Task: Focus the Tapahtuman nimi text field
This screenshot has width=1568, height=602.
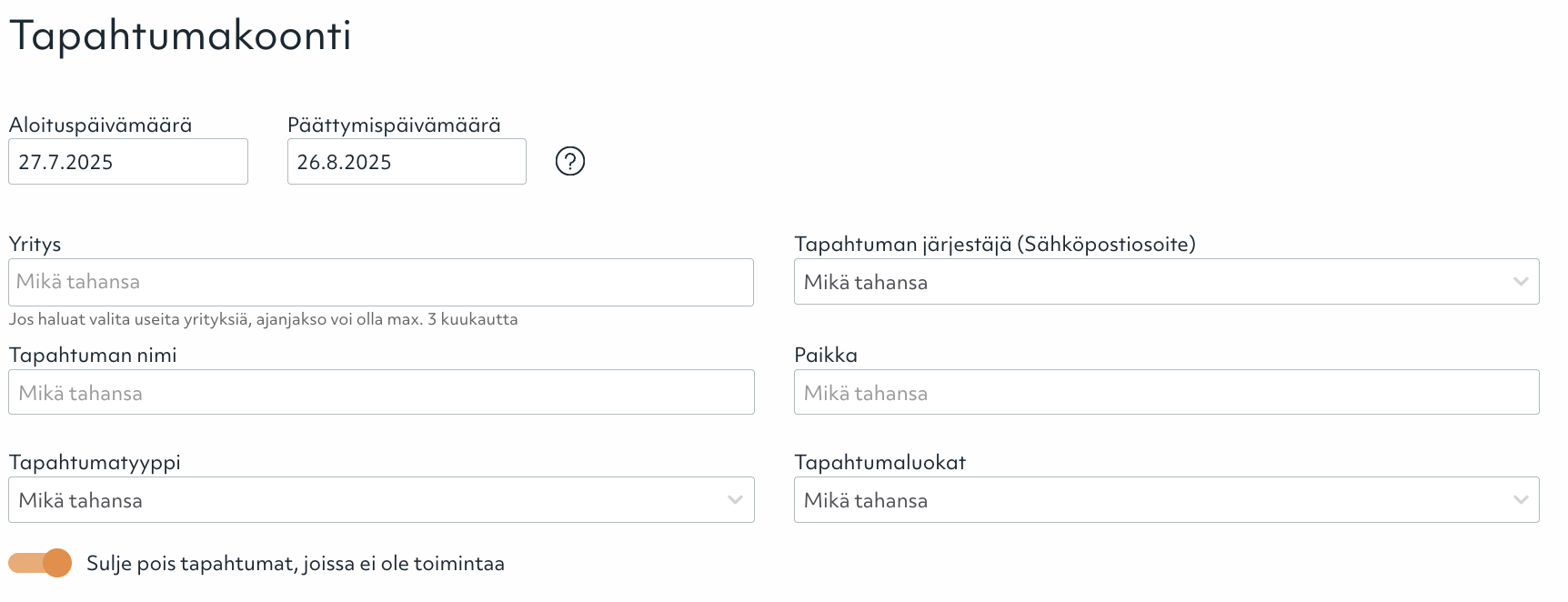Action: pyautogui.click(x=381, y=393)
